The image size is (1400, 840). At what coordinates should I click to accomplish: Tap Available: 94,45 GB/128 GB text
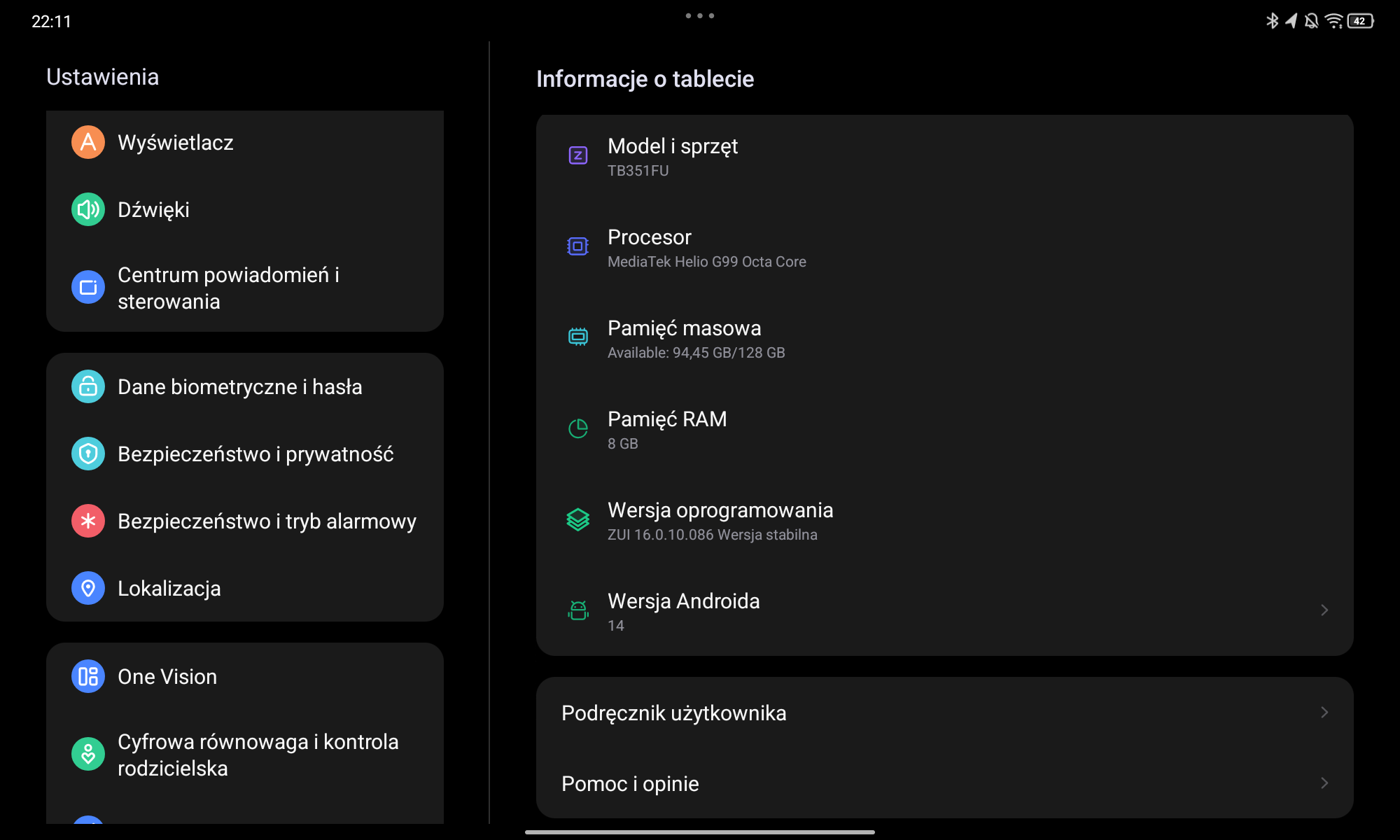(696, 353)
